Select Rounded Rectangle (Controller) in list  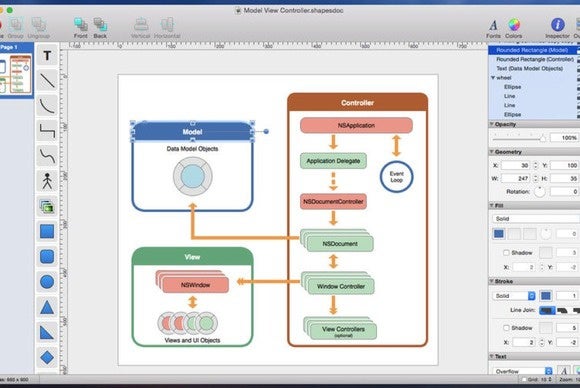pos(535,59)
